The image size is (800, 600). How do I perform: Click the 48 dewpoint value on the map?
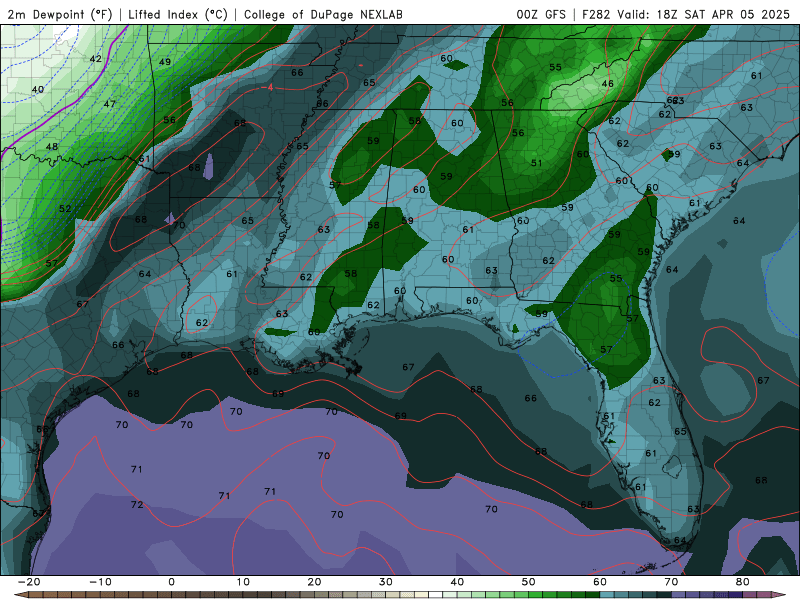tap(52, 146)
